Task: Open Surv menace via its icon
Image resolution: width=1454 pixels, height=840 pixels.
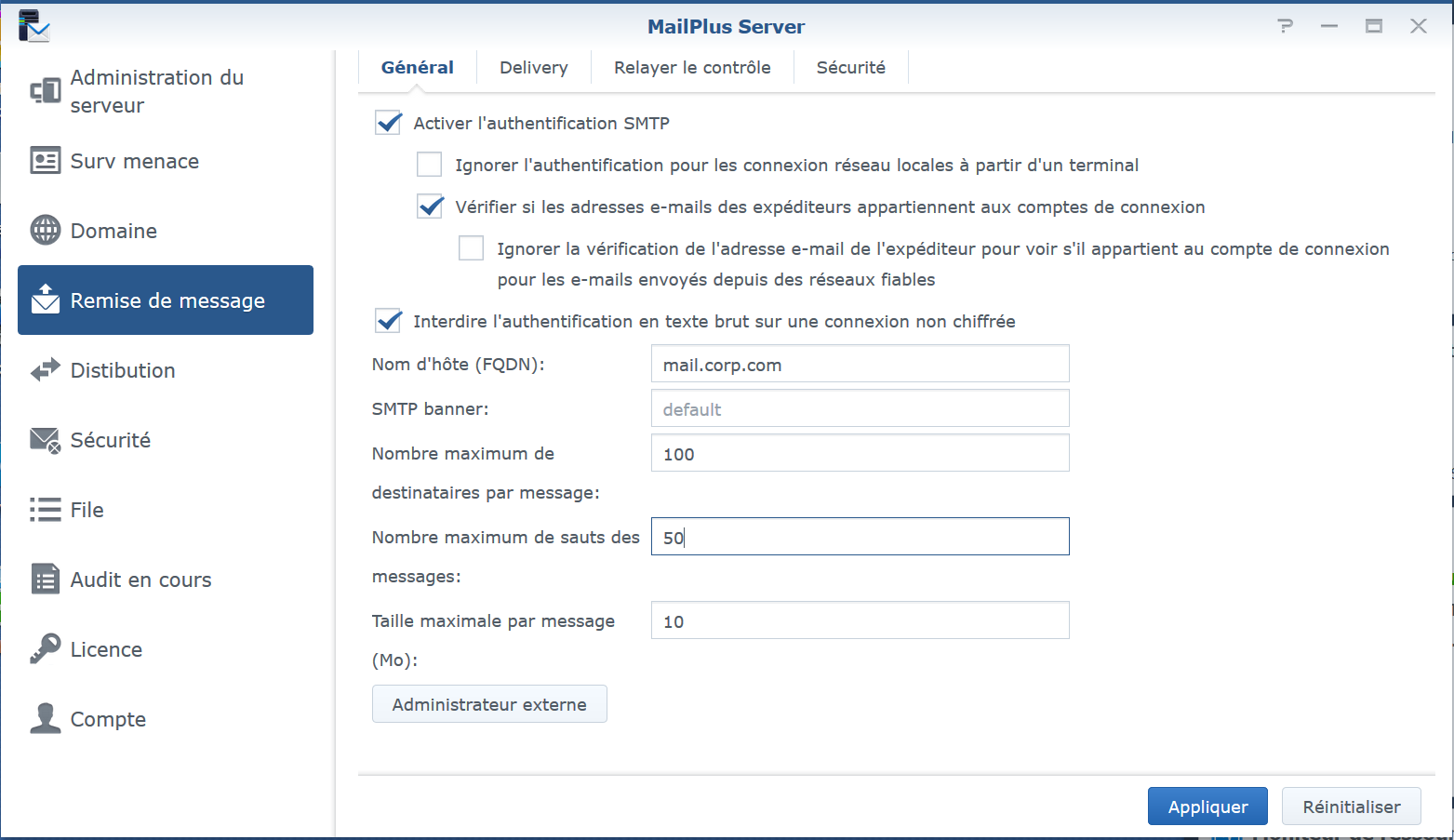Action: click(45, 161)
